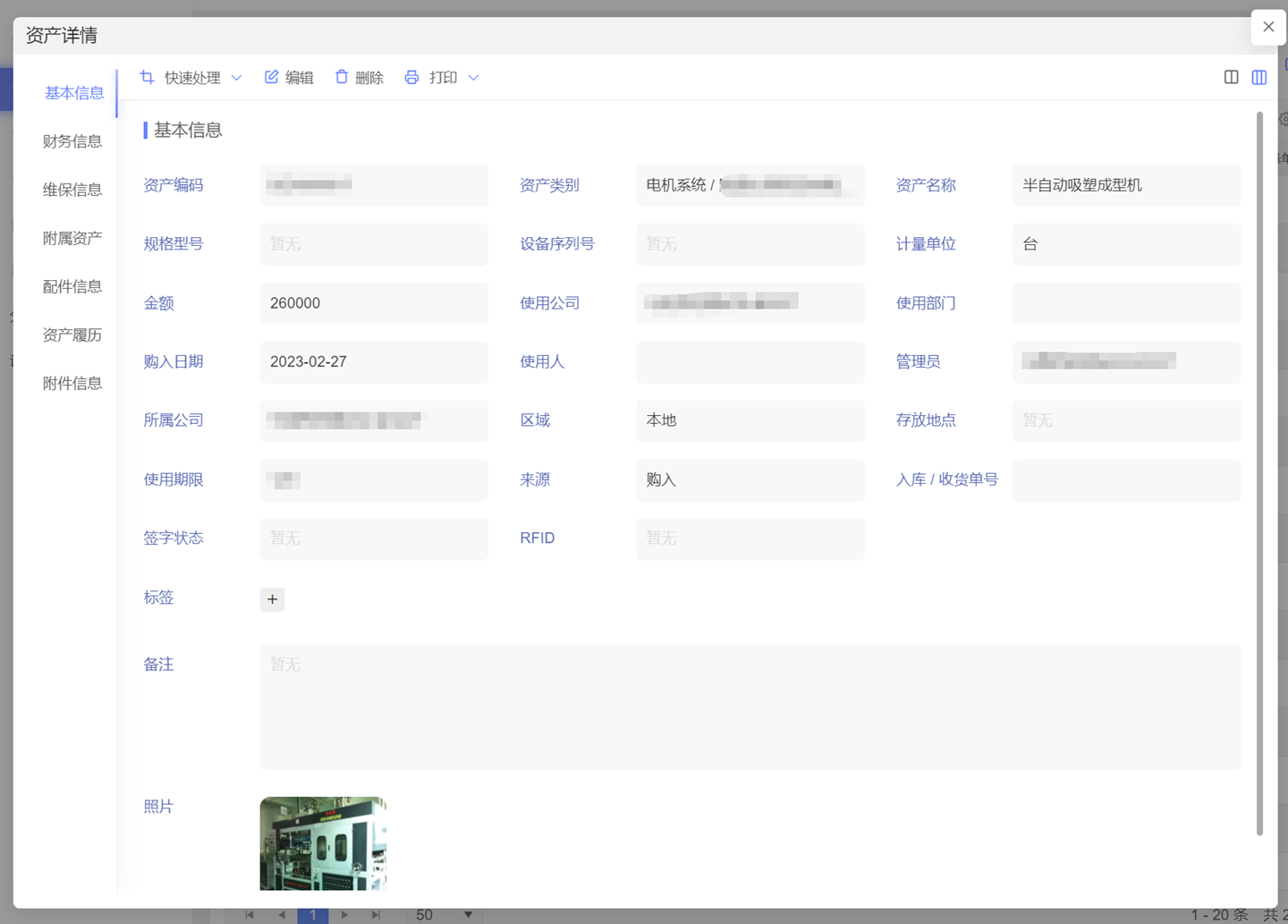The width and height of the screenshot is (1288, 924).
Task: Switch to two-column layout icon
Action: click(1232, 77)
